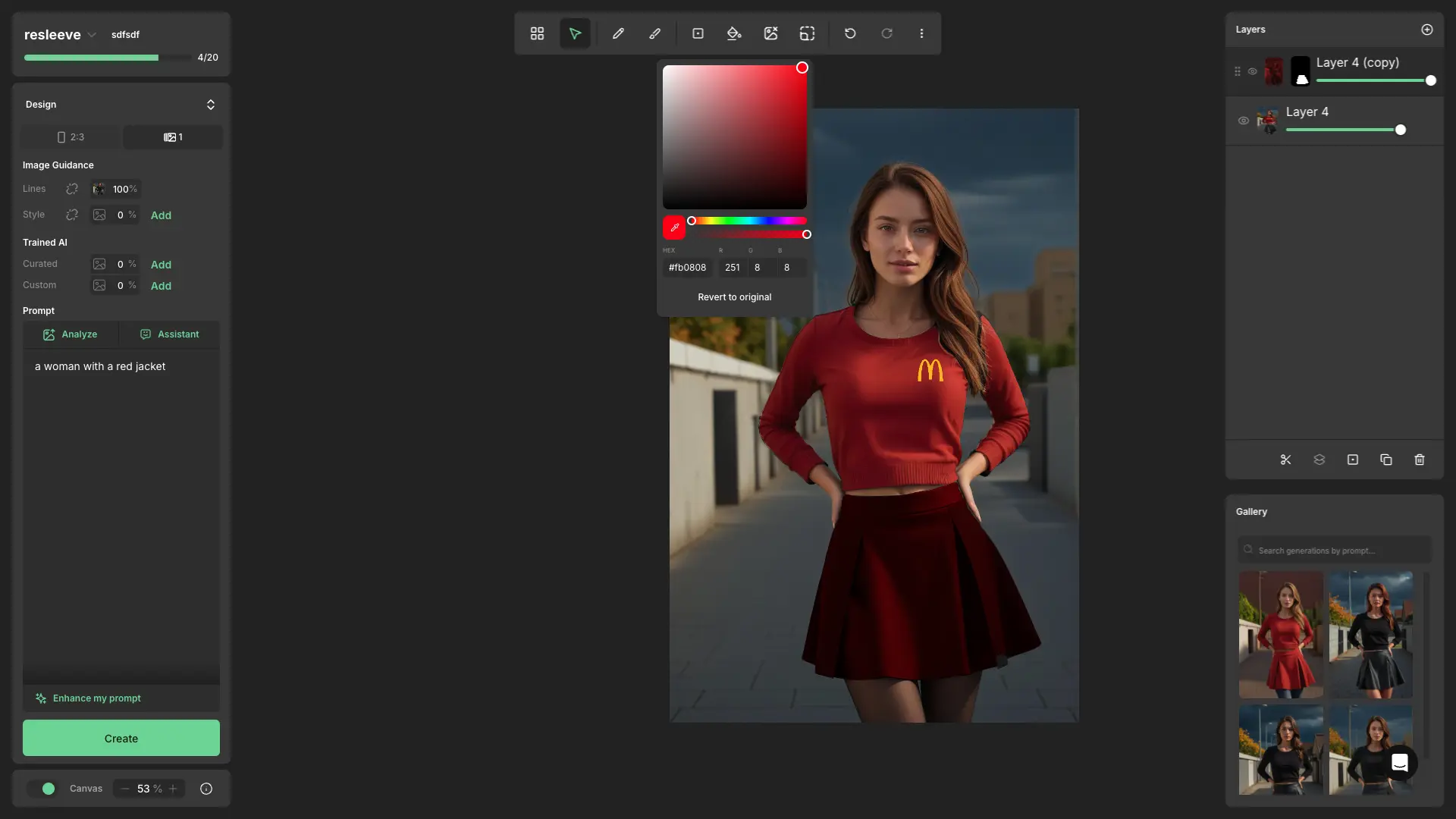Open the three-dot more options menu
The width and height of the screenshot is (1456, 819).
click(921, 33)
